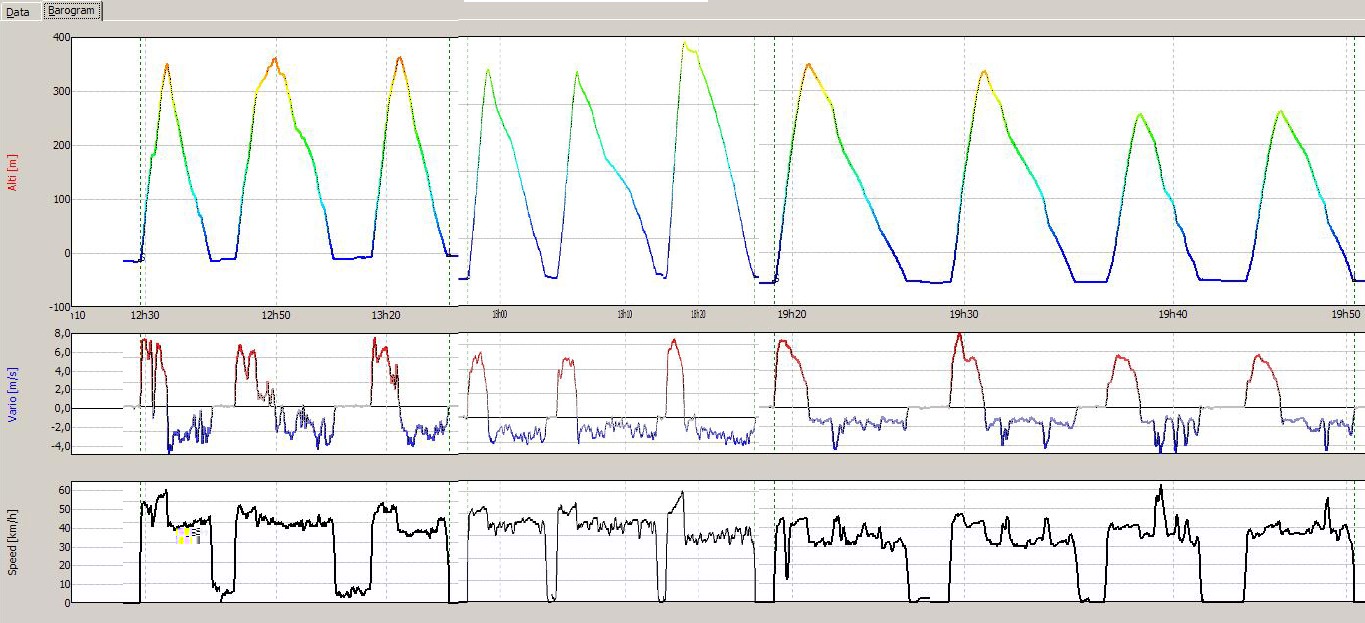Click the 19h50 time label

pyautogui.click(x=1346, y=315)
